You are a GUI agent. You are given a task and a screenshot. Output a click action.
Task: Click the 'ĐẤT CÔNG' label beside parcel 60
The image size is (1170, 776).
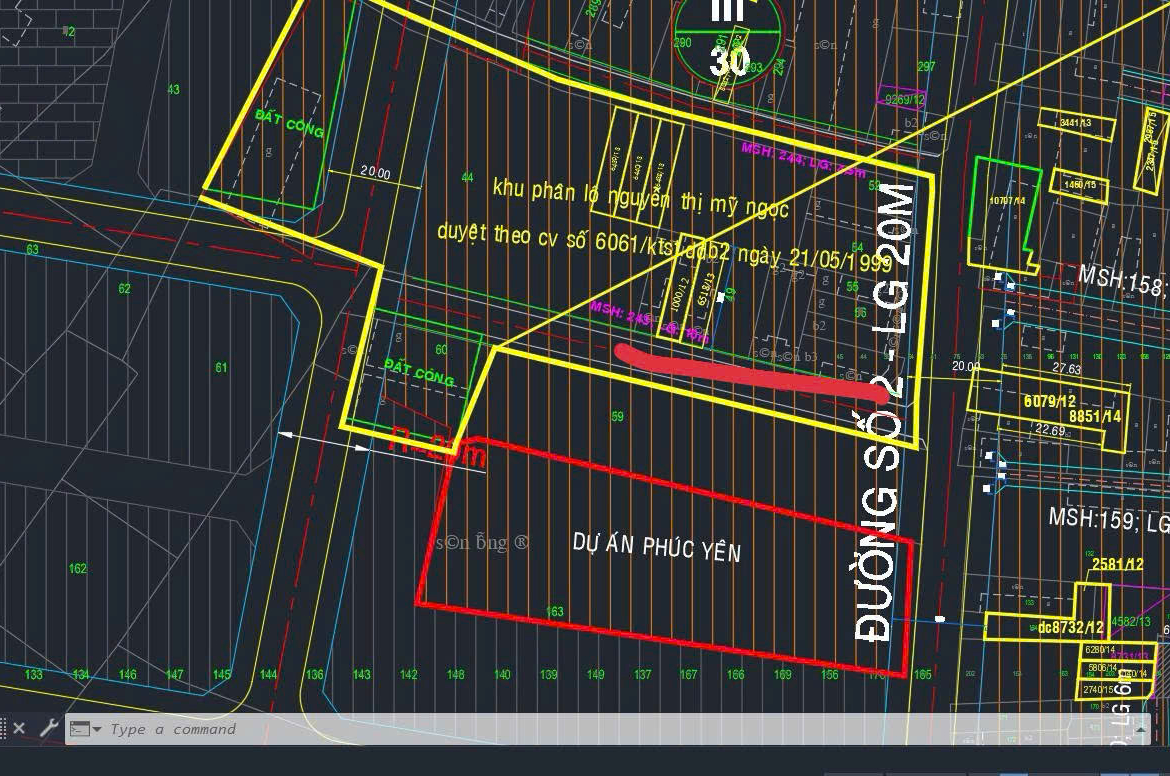[419, 373]
